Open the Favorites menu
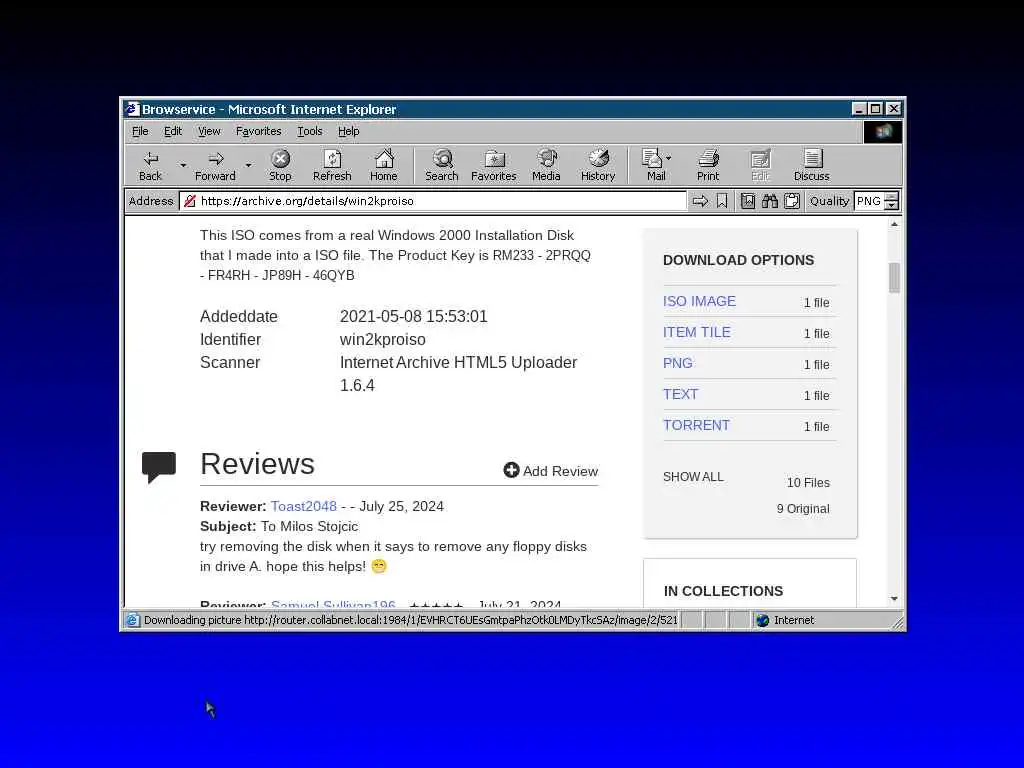The image size is (1024, 768). [x=259, y=131]
